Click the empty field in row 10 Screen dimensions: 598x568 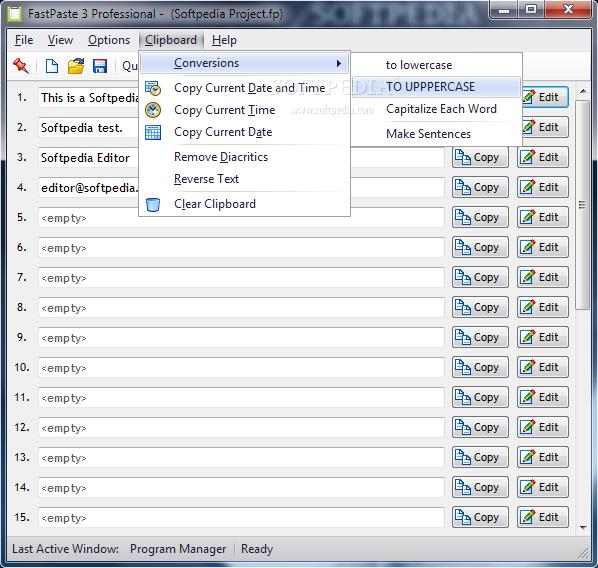tap(241, 368)
